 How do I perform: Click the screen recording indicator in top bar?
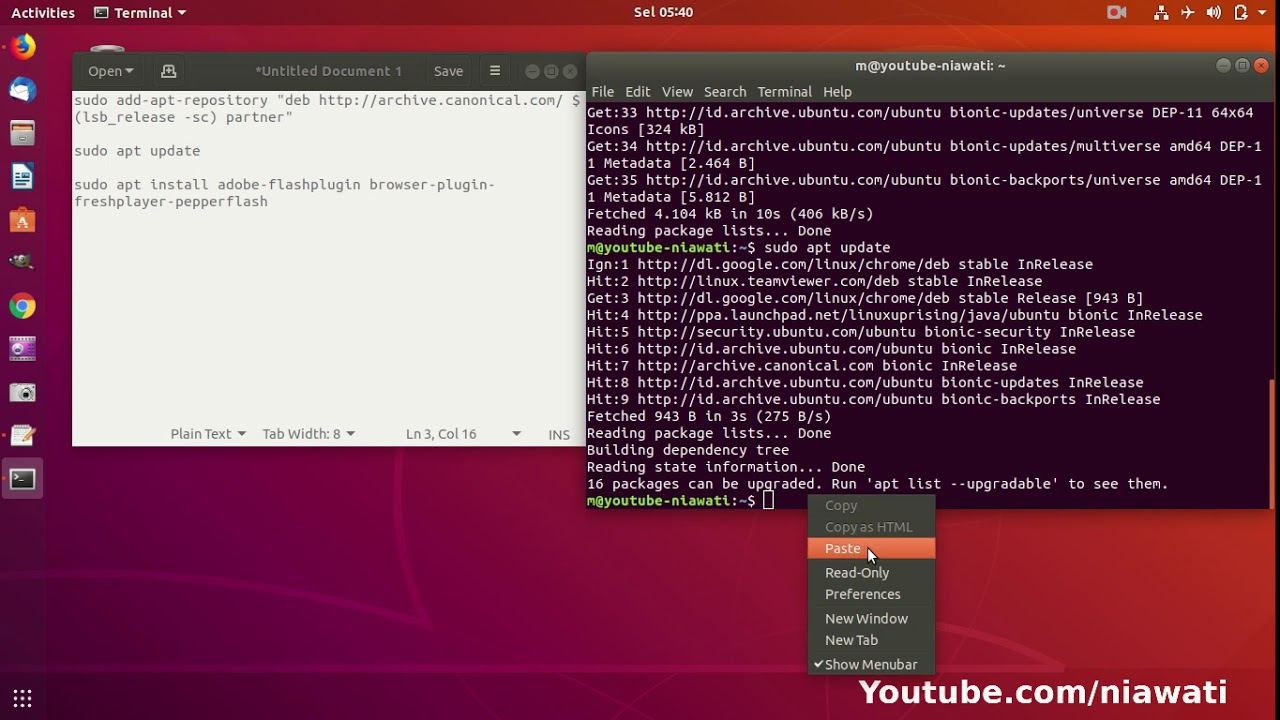click(1117, 12)
